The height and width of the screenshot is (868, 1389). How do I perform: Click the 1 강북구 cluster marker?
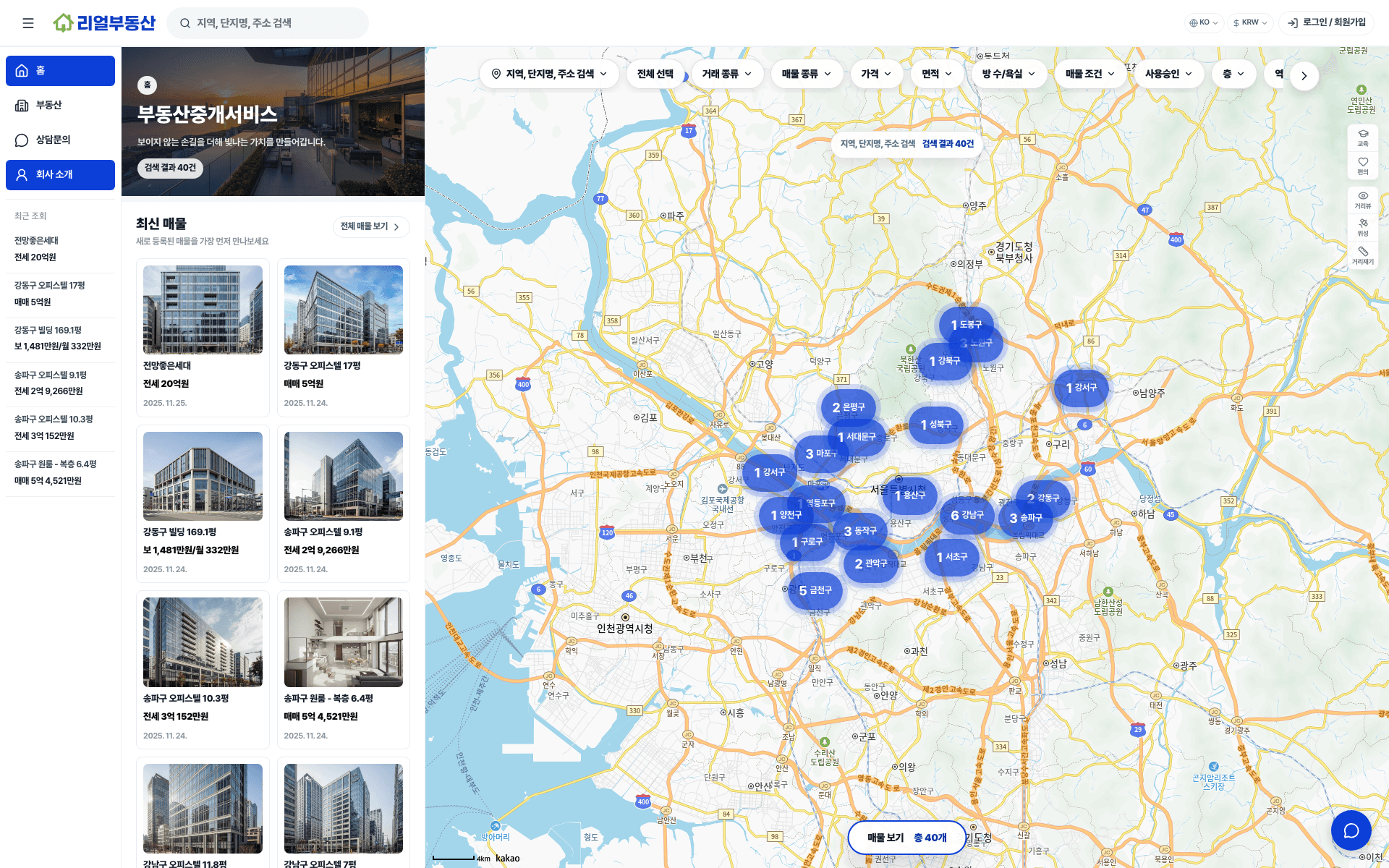pos(945,360)
